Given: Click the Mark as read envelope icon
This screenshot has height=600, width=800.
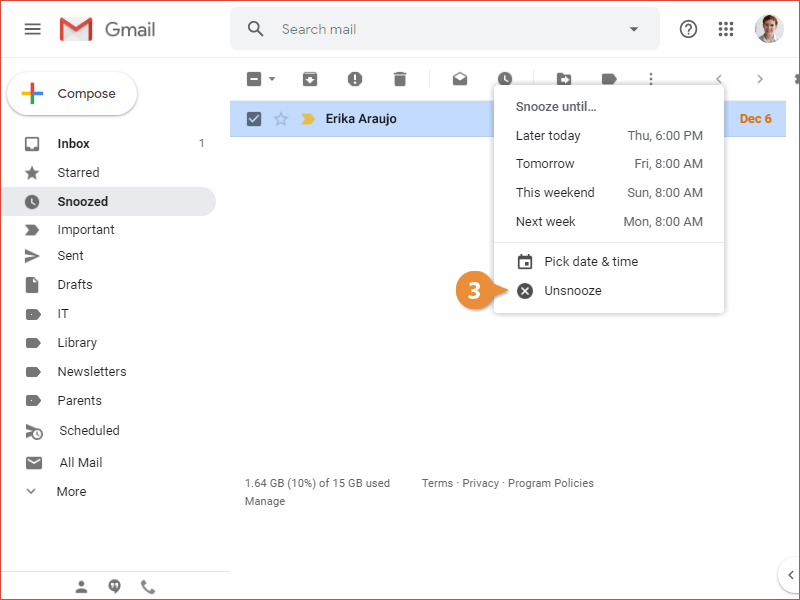Looking at the screenshot, I should coord(460,79).
